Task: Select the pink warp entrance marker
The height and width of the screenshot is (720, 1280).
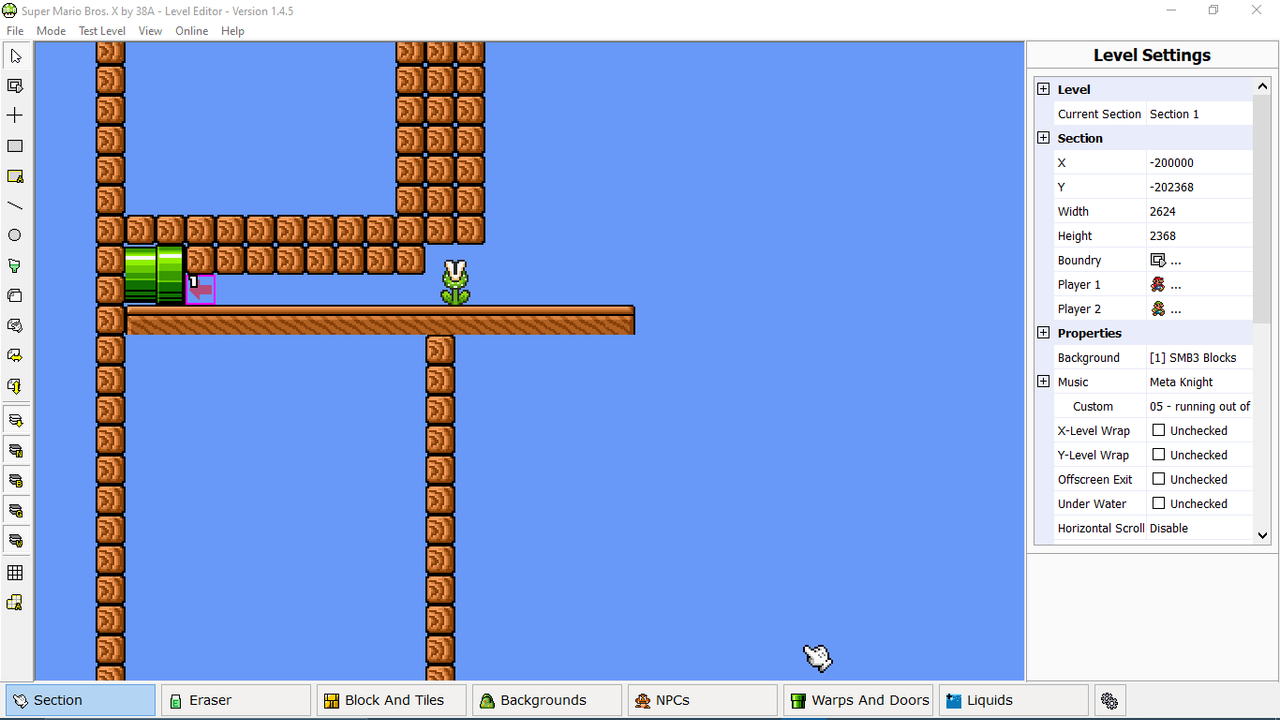Action: 201,290
